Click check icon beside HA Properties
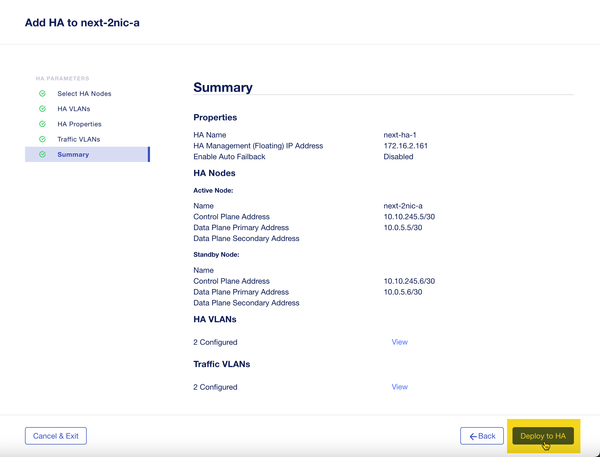This screenshot has height=457, width=600. (x=42, y=124)
